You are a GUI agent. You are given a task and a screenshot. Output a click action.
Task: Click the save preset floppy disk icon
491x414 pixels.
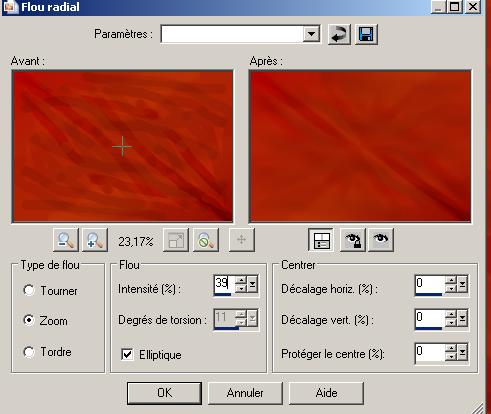pyautogui.click(x=366, y=34)
